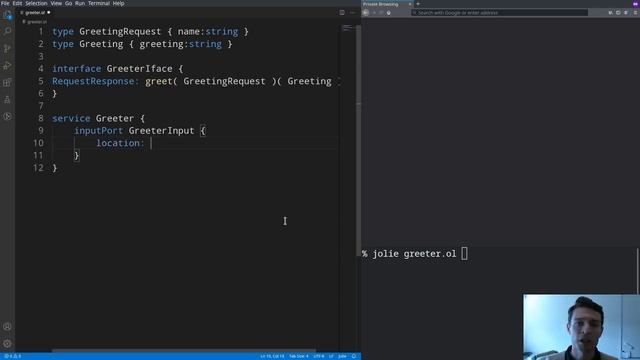
Task: Click 'GreeterIface' on line 4
Action: pyautogui.click(x=139, y=69)
